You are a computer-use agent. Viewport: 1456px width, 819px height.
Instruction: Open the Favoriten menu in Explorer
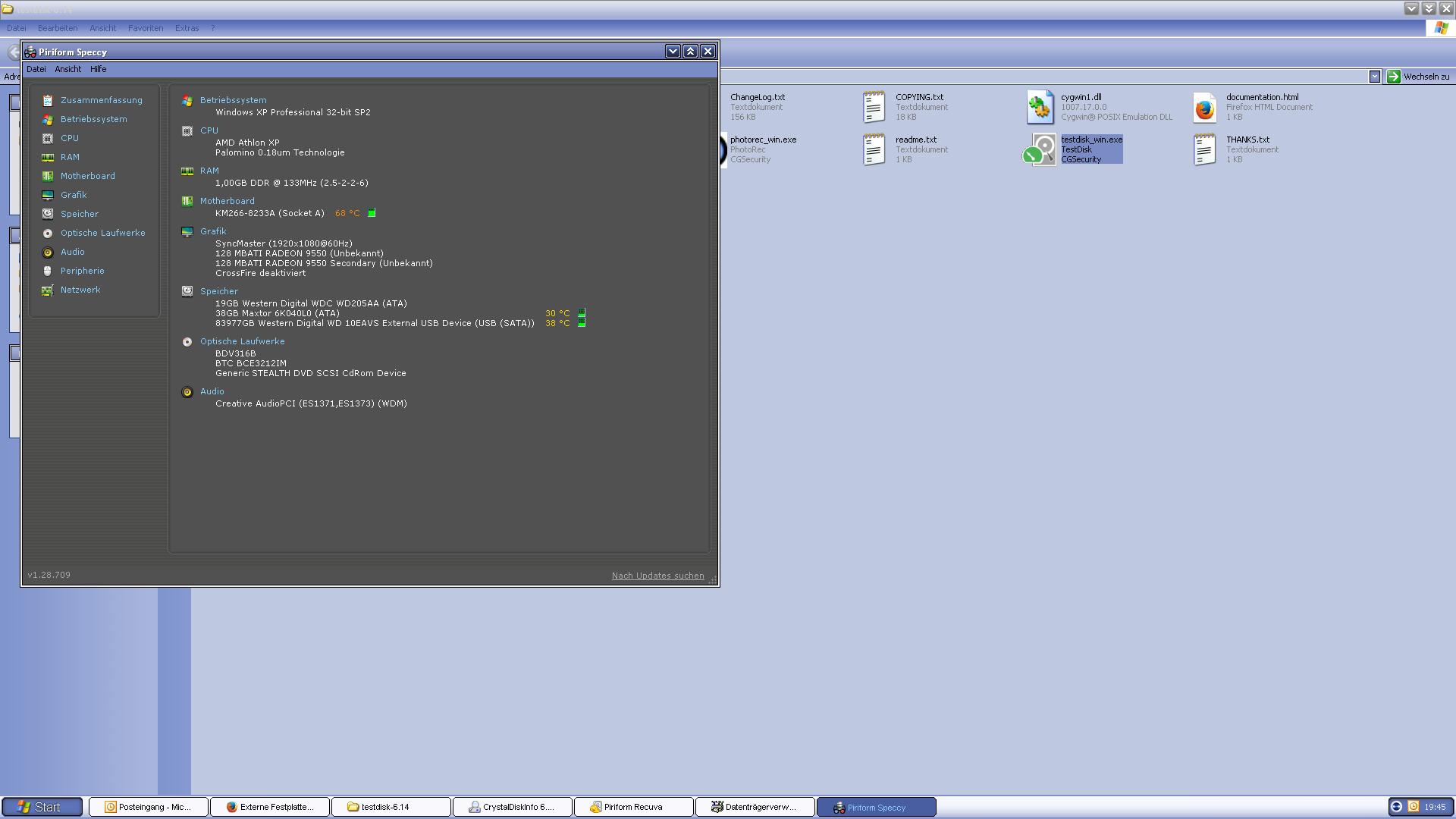(x=146, y=28)
